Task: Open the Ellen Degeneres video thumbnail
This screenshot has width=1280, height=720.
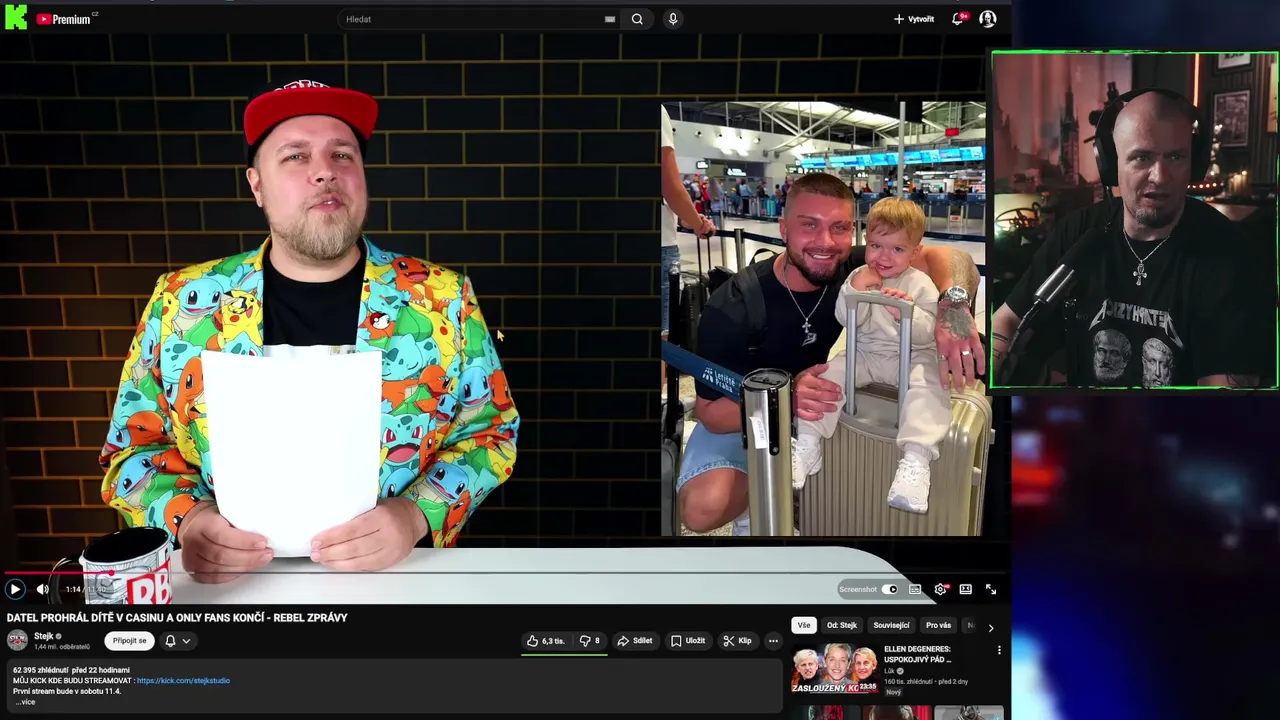Action: 835,669
